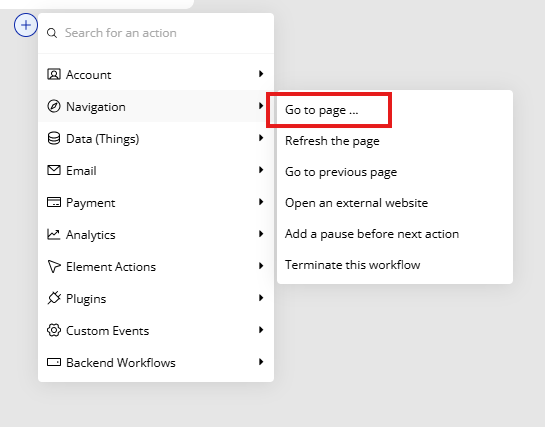The width and height of the screenshot is (545, 427).
Task: Click the Data database cylinder icon
Action: (54, 138)
